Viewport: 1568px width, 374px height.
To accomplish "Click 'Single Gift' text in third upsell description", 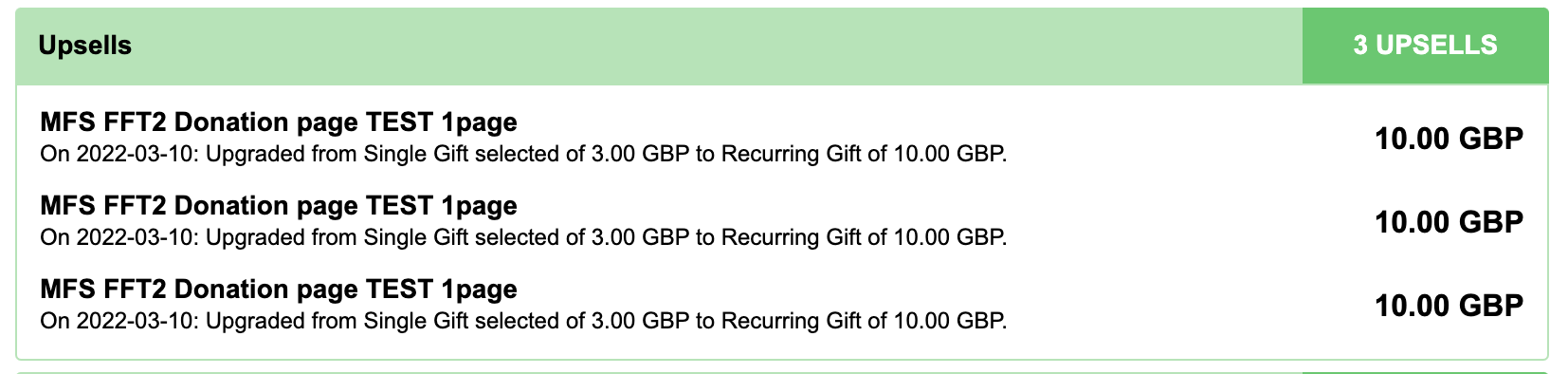I will [416, 321].
